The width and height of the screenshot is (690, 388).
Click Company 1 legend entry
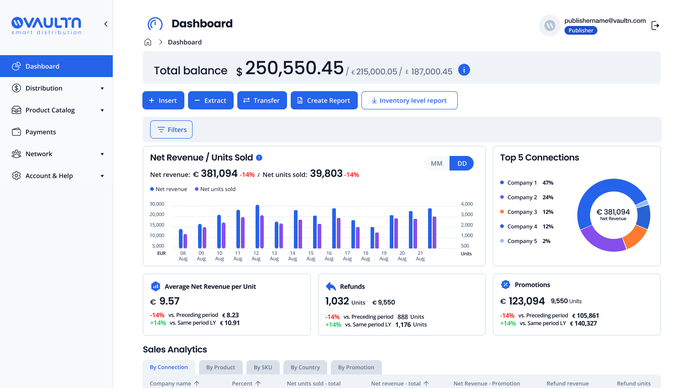click(526, 183)
